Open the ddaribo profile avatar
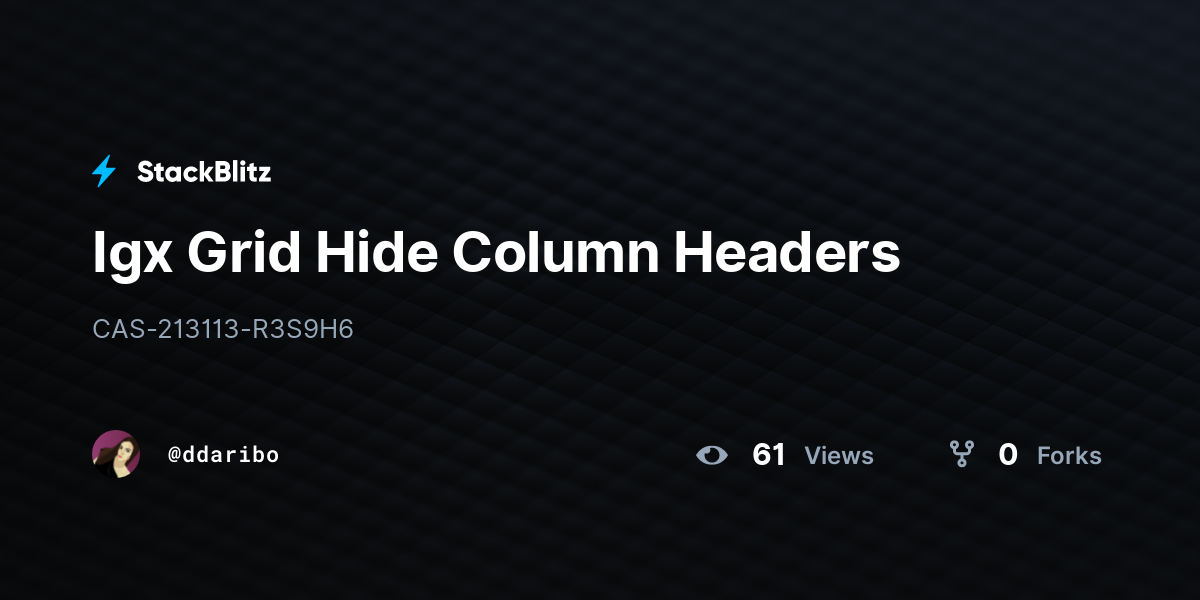 pos(116,454)
